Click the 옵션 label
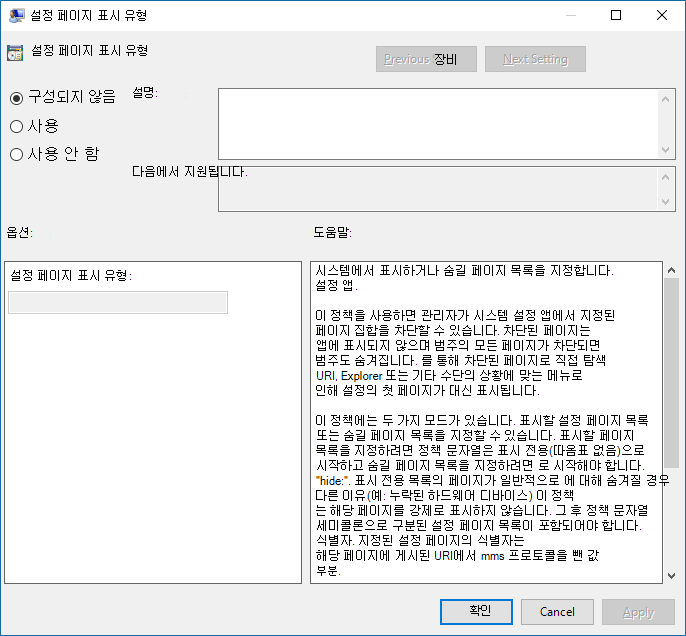 (x=19, y=232)
